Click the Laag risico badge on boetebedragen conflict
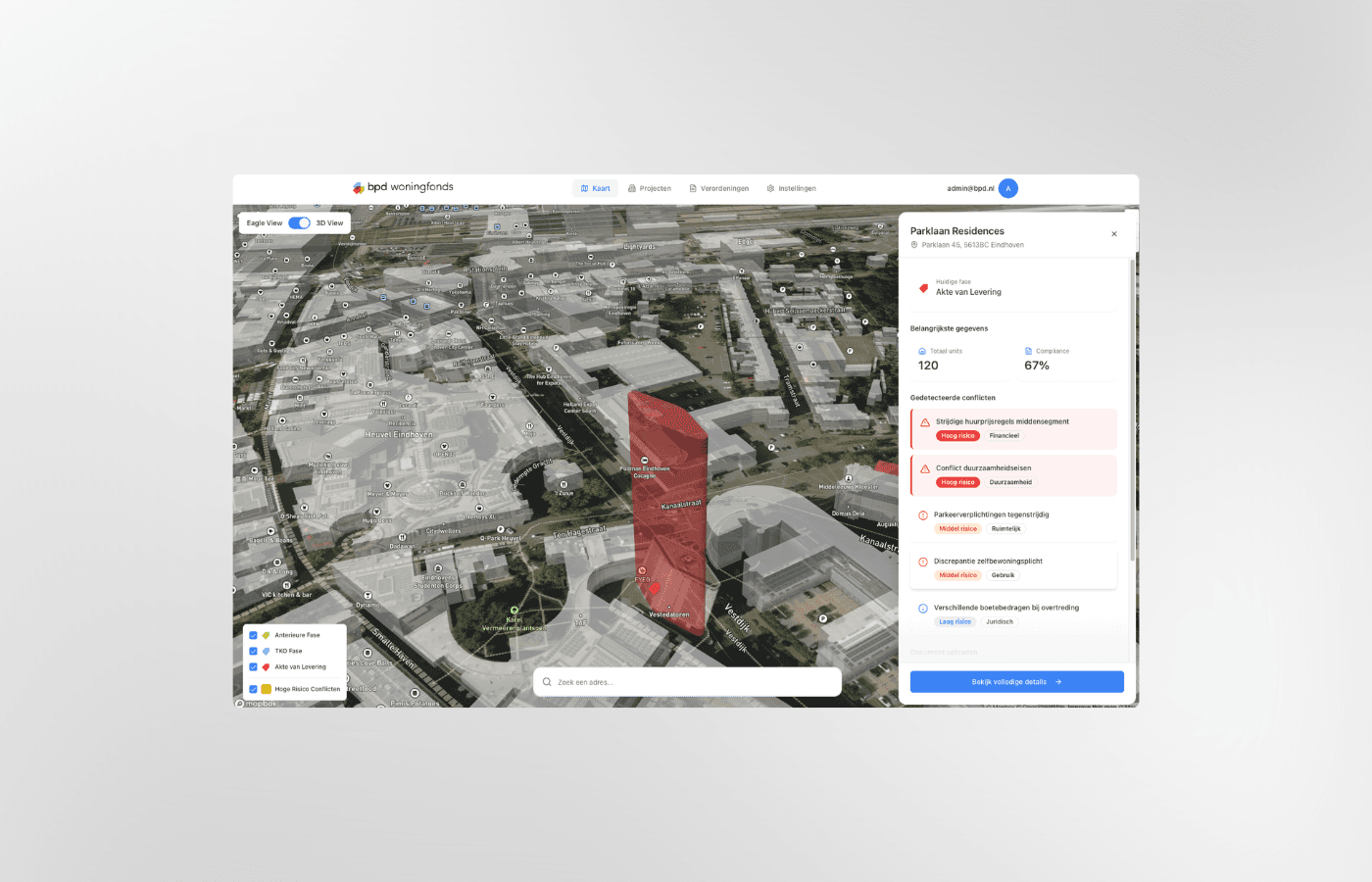The width and height of the screenshot is (1372, 882). click(x=955, y=621)
